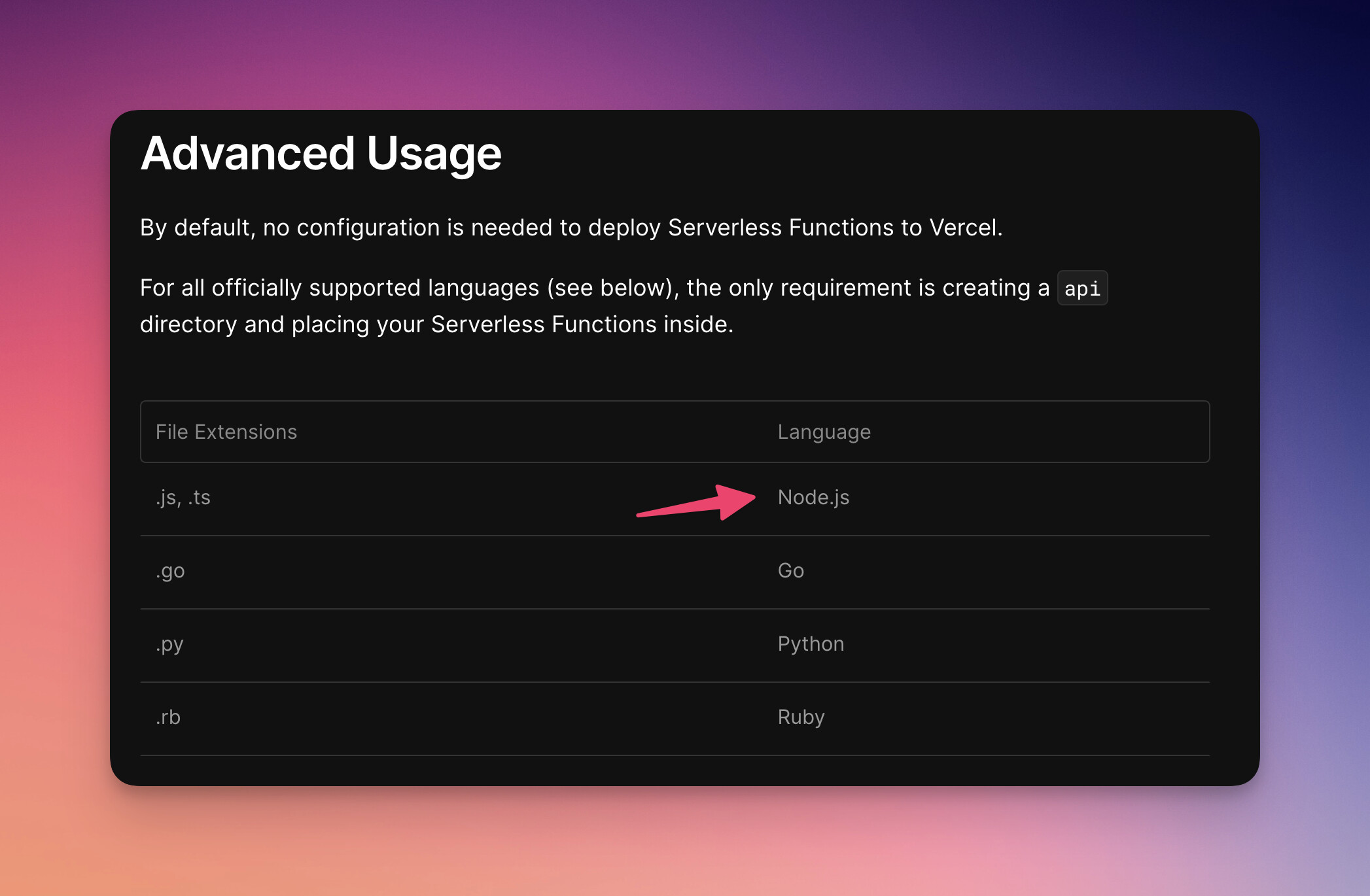This screenshot has width=1370, height=896.
Task: Click the Ruby language cell
Action: (x=801, y=717)
